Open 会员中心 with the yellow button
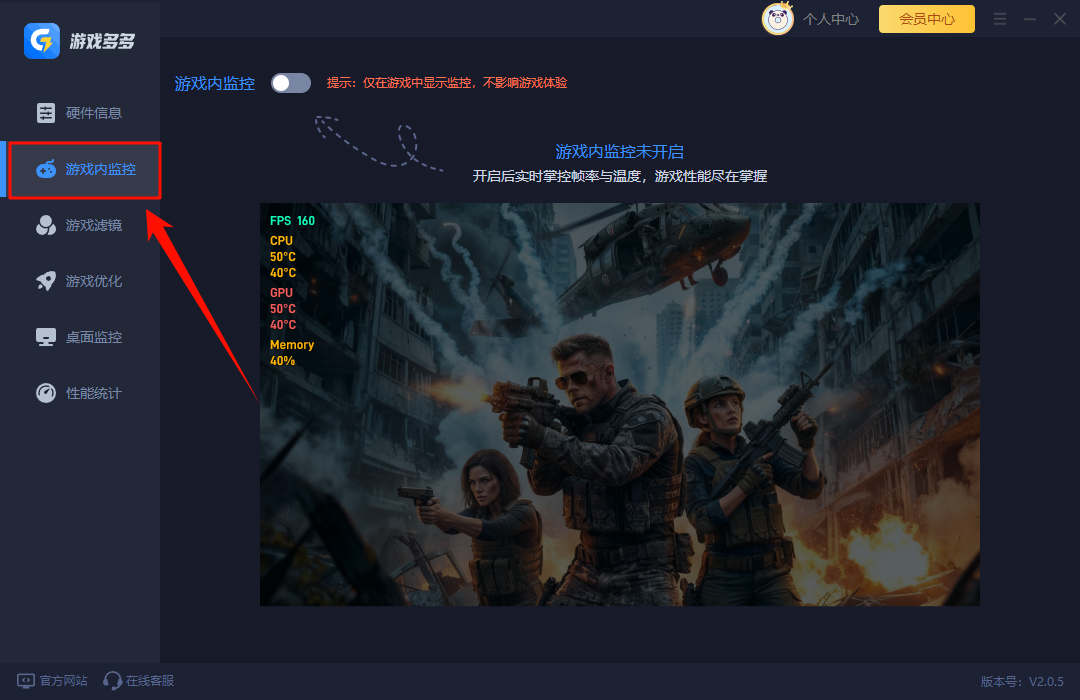Screen dimensions: 1080x700 point(926,18)
